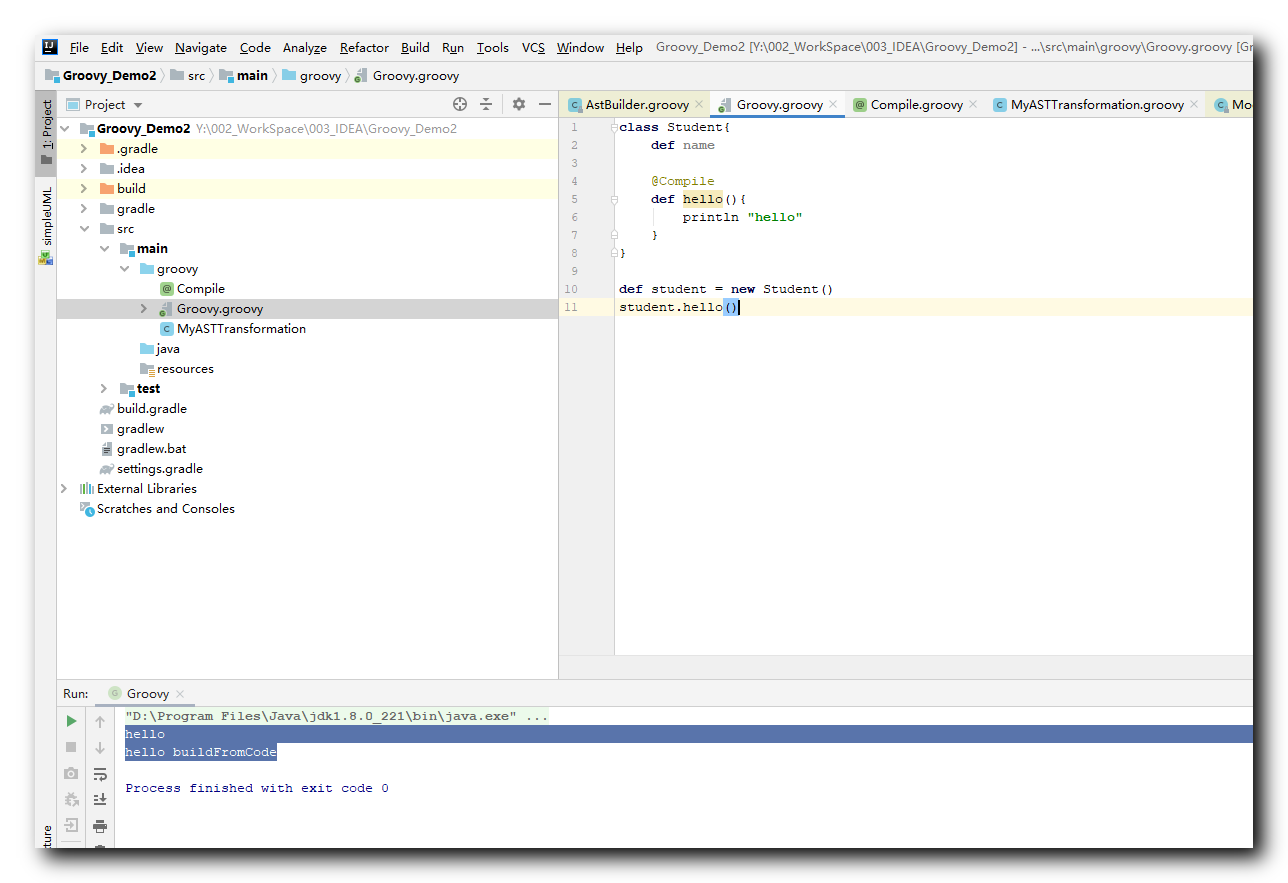Viewport: 1288px width, 883px height.
Task: Click the main breadcrumb
Action: (x=243, y=76)
